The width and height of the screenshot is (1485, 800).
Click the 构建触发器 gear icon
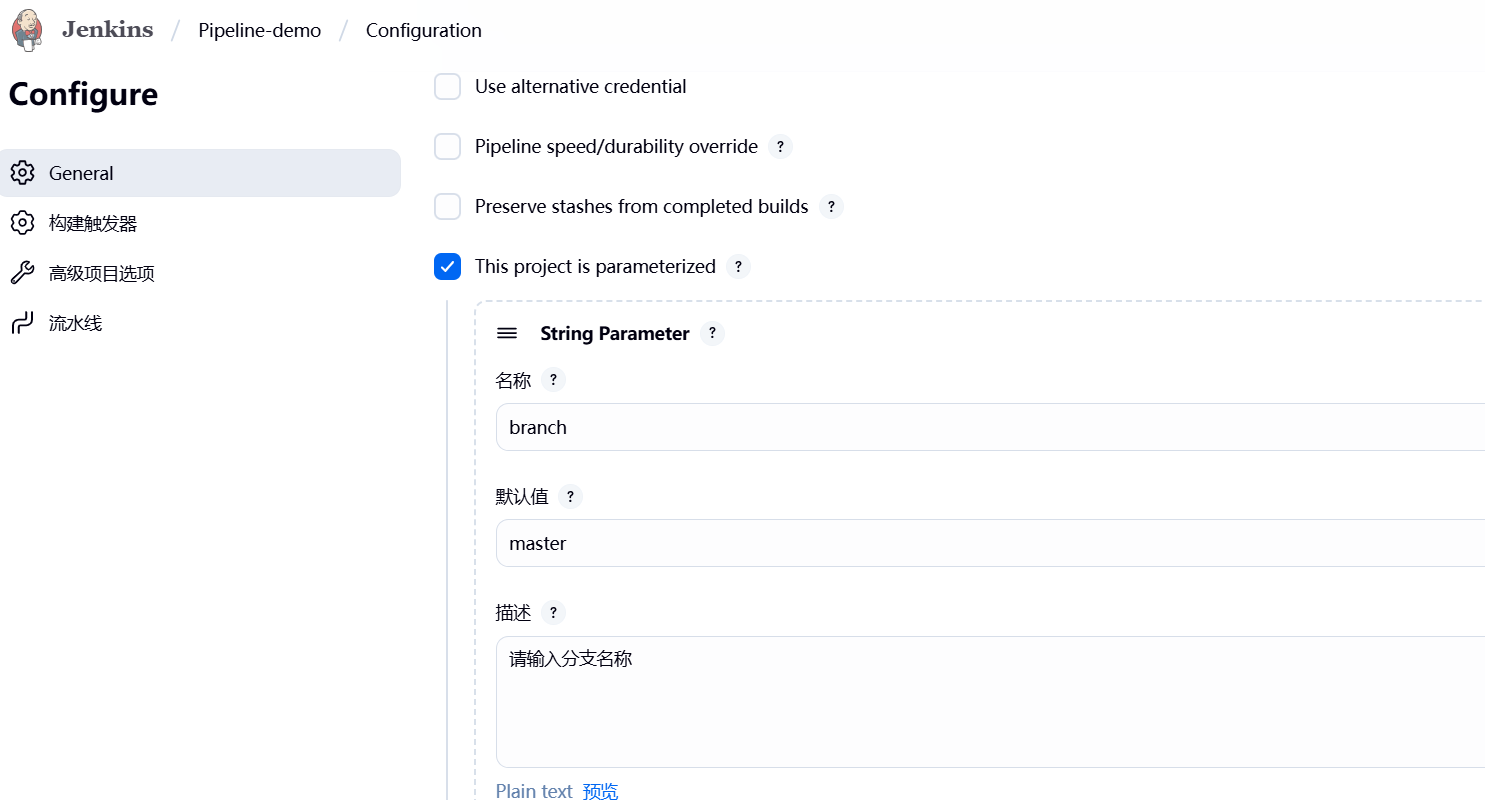tap(22, 223)
